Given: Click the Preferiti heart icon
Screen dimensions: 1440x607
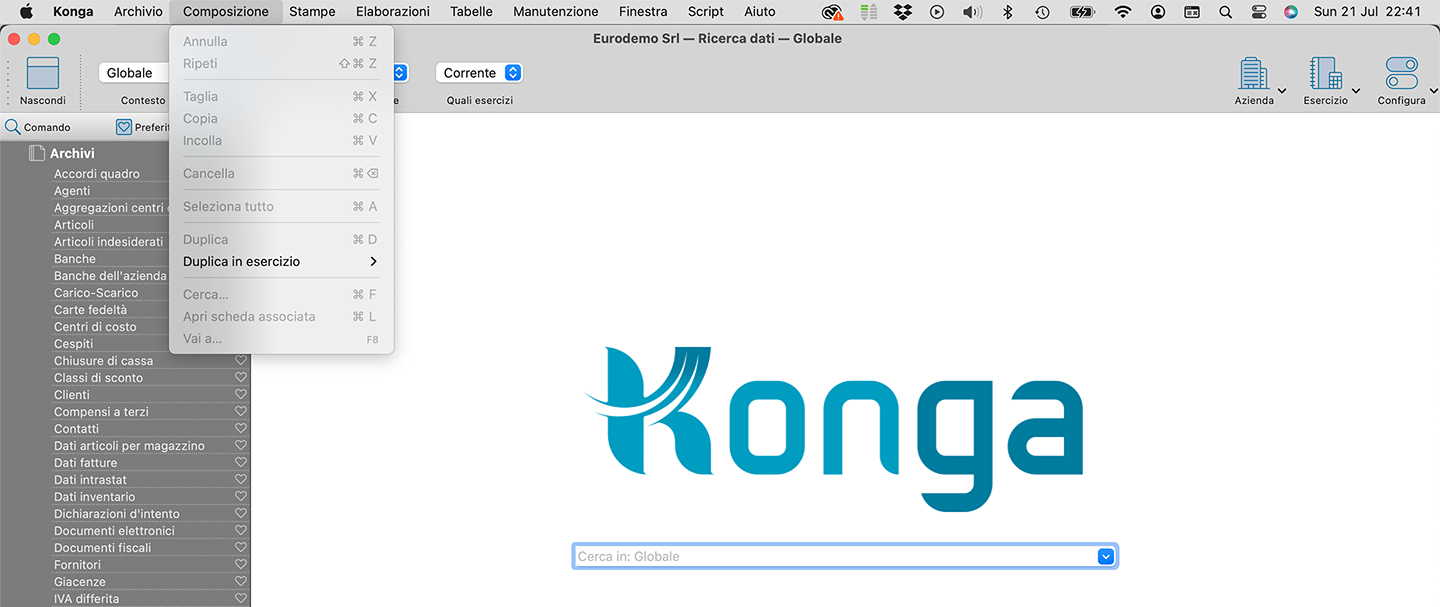Looking at the screenshot, I should 124,127.
